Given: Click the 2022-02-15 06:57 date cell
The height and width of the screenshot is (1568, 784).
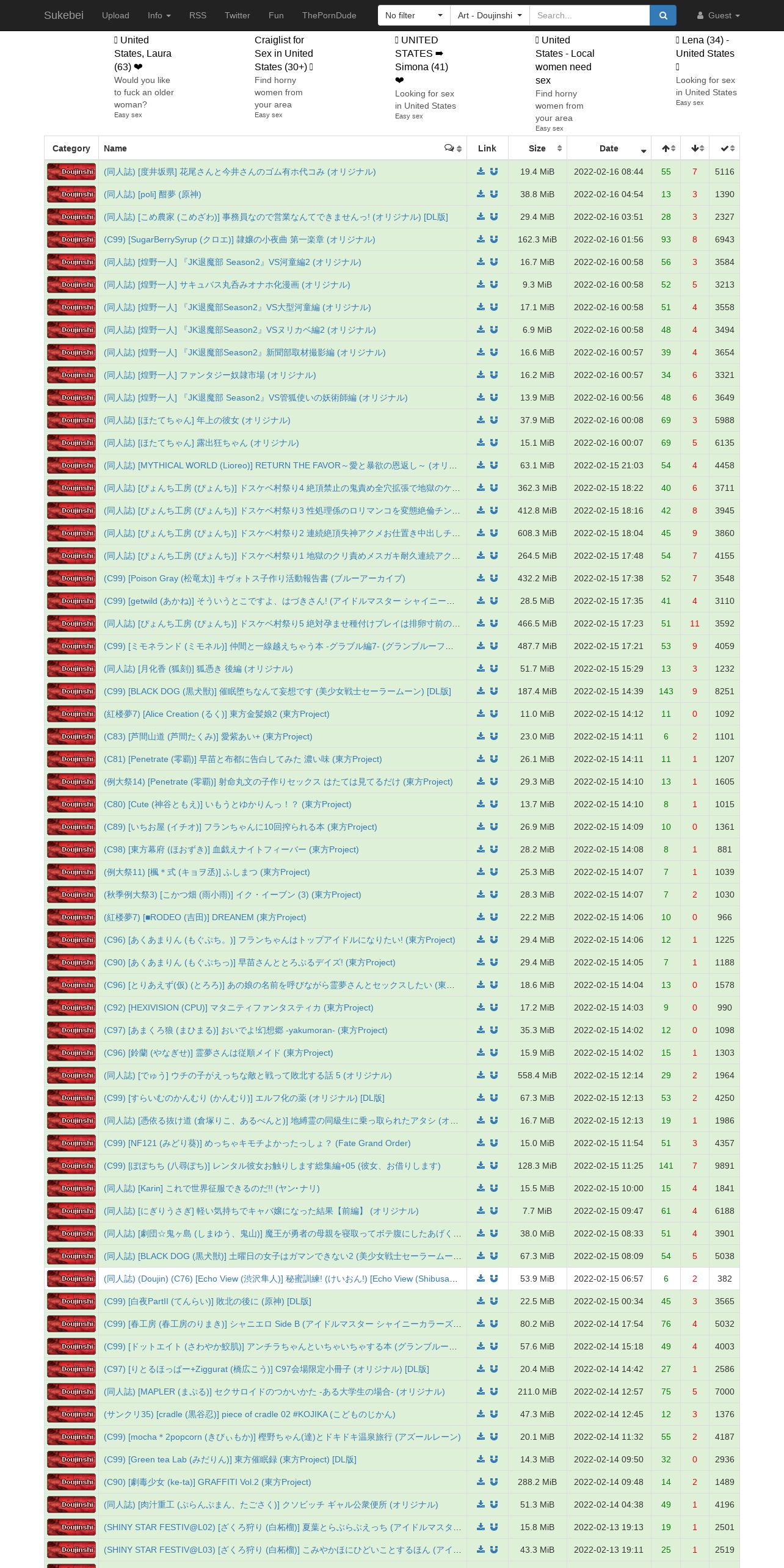Looking at the screenshot, I should pyautogui.click(x=609, y=1279).
